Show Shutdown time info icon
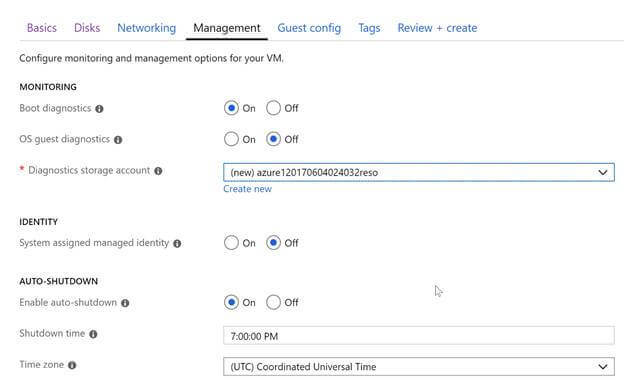This screenshot has height=380, width=624. (x=93, y=334)
